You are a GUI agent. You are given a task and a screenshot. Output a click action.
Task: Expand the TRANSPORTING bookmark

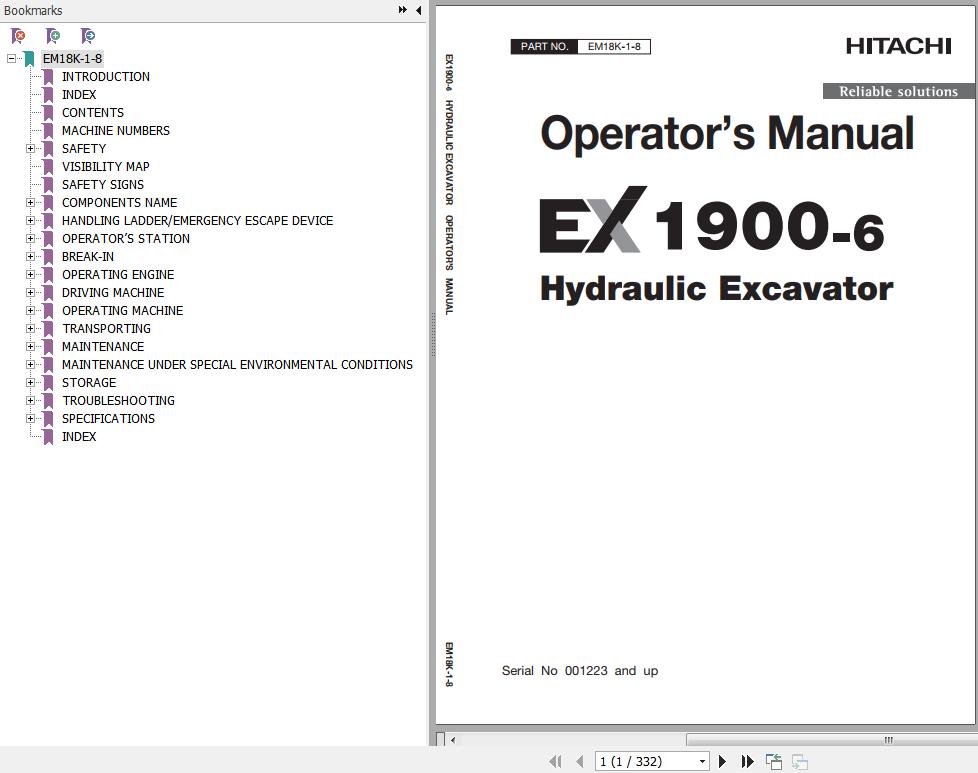30,329
